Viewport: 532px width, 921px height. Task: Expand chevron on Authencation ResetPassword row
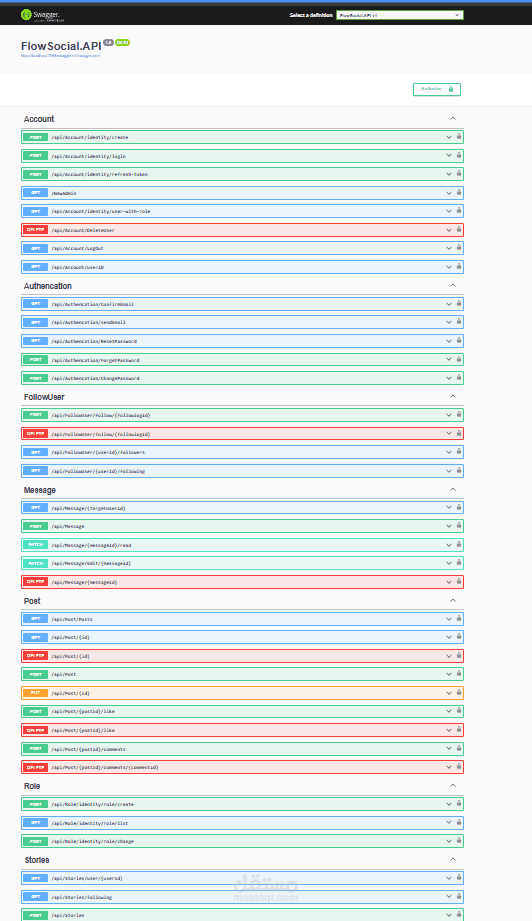coord(449,341)
